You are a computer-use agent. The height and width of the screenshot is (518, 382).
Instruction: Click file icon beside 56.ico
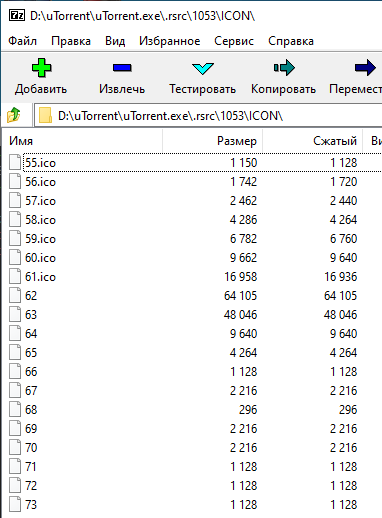15,181
